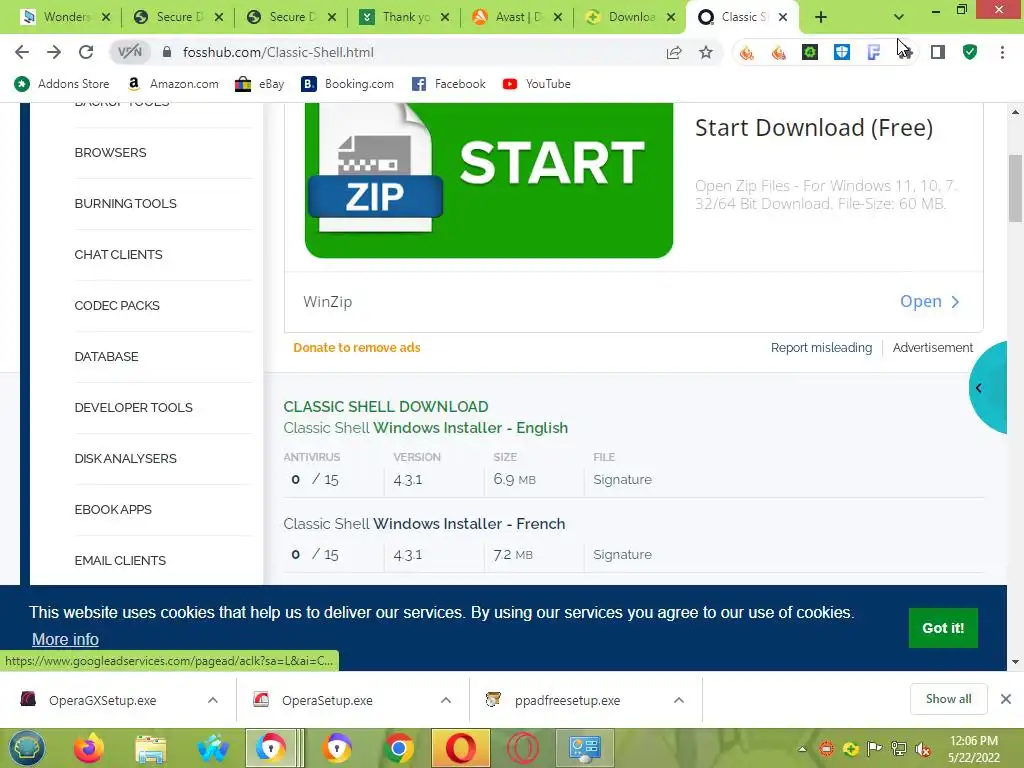Click Donate to remove ads
This screenshot has height=768, width=1024.
point(357,347)
